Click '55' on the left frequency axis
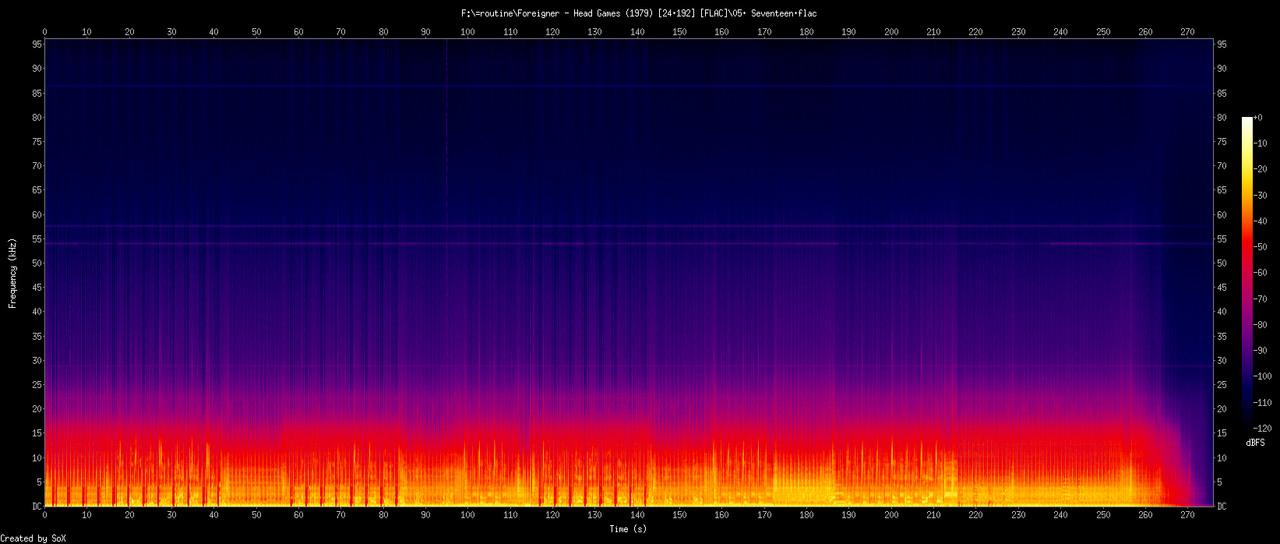Screen dimensions: 1280x544 (x=35, y=239)
